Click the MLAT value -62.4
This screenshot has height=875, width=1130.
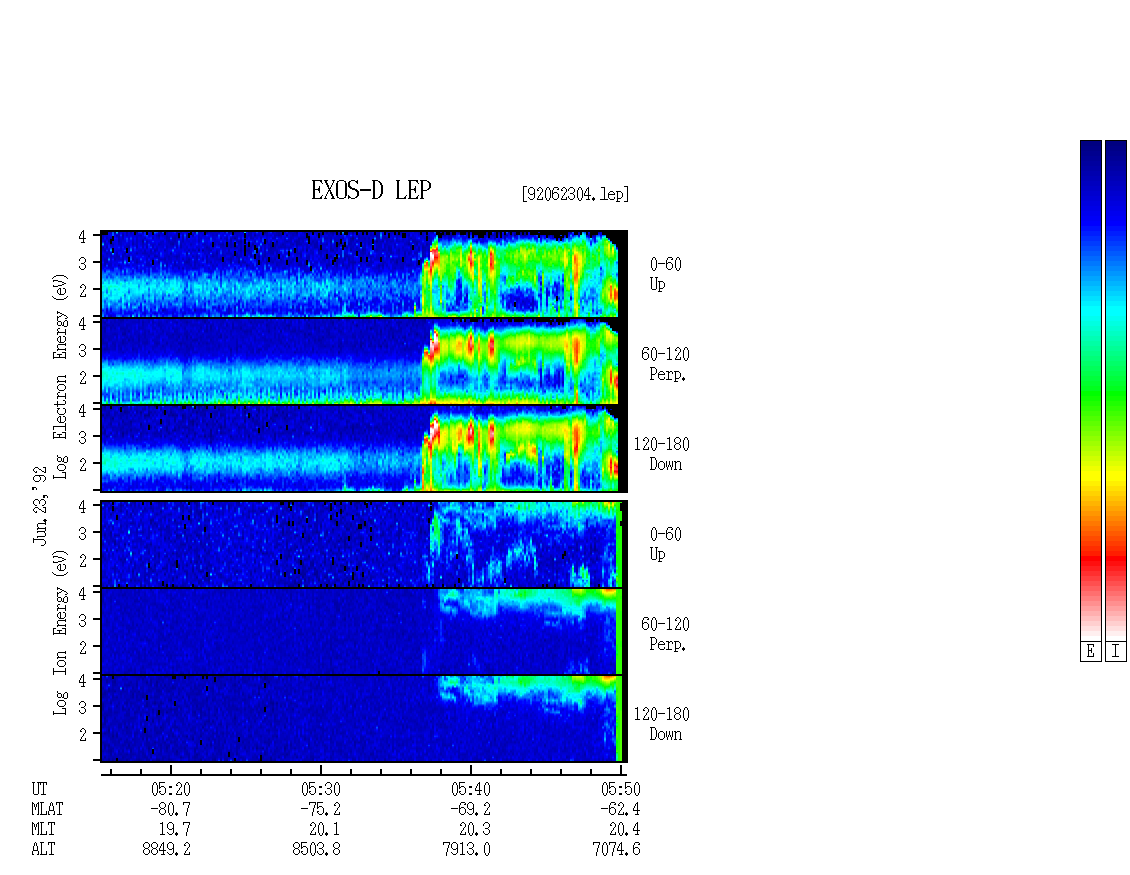(x=620, y=809)
